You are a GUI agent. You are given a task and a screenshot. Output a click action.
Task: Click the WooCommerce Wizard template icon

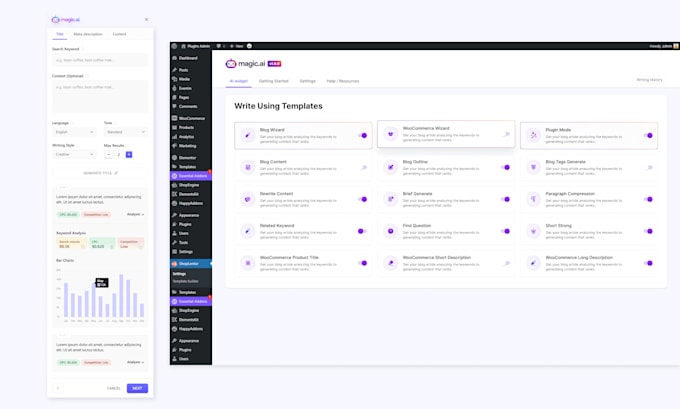coord(390,134)
